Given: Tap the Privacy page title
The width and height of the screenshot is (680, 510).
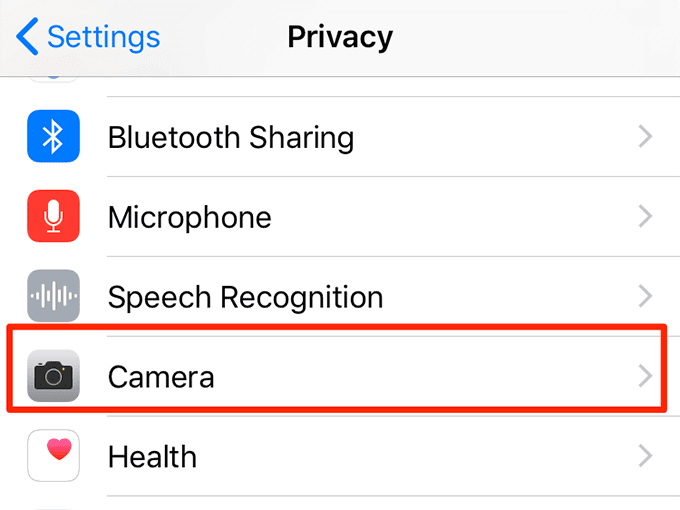Looking at the screenshot, I should pyautogui.click(x=340, y=37).
